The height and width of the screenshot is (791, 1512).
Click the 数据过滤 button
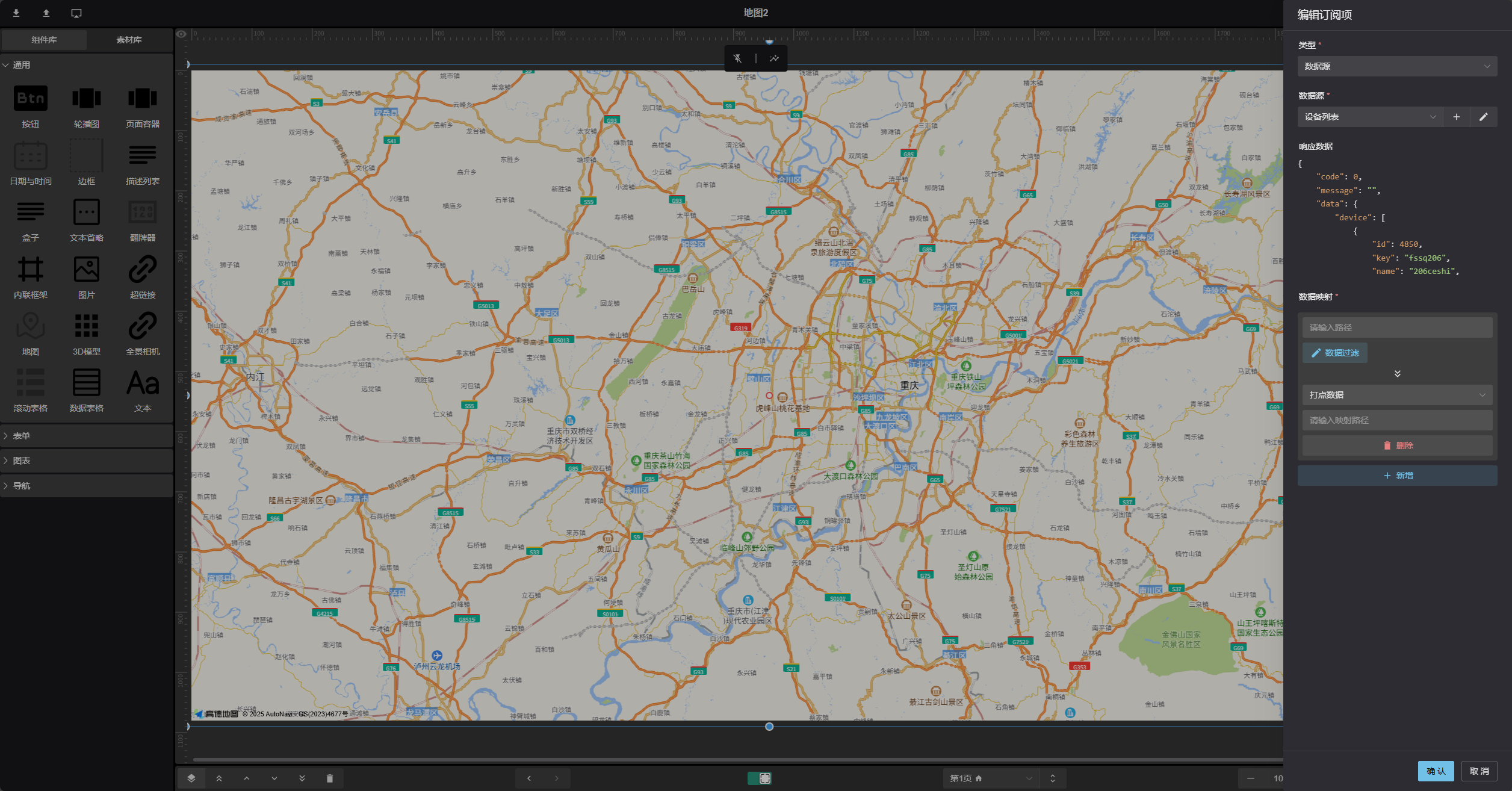tap(1335, 353)
